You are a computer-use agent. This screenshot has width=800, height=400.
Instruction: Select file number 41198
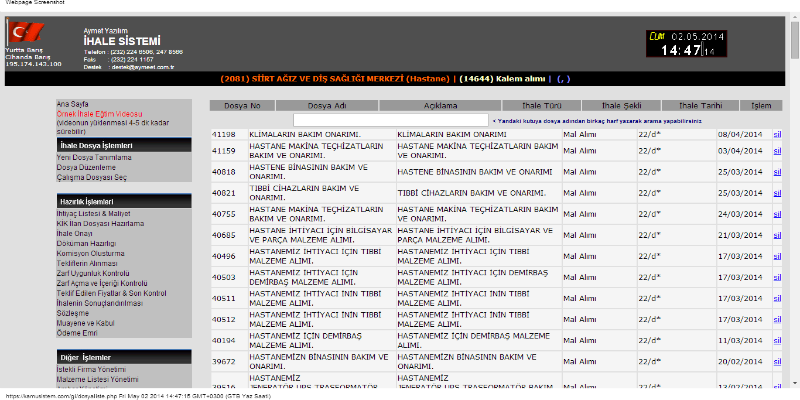click(223, 135)
